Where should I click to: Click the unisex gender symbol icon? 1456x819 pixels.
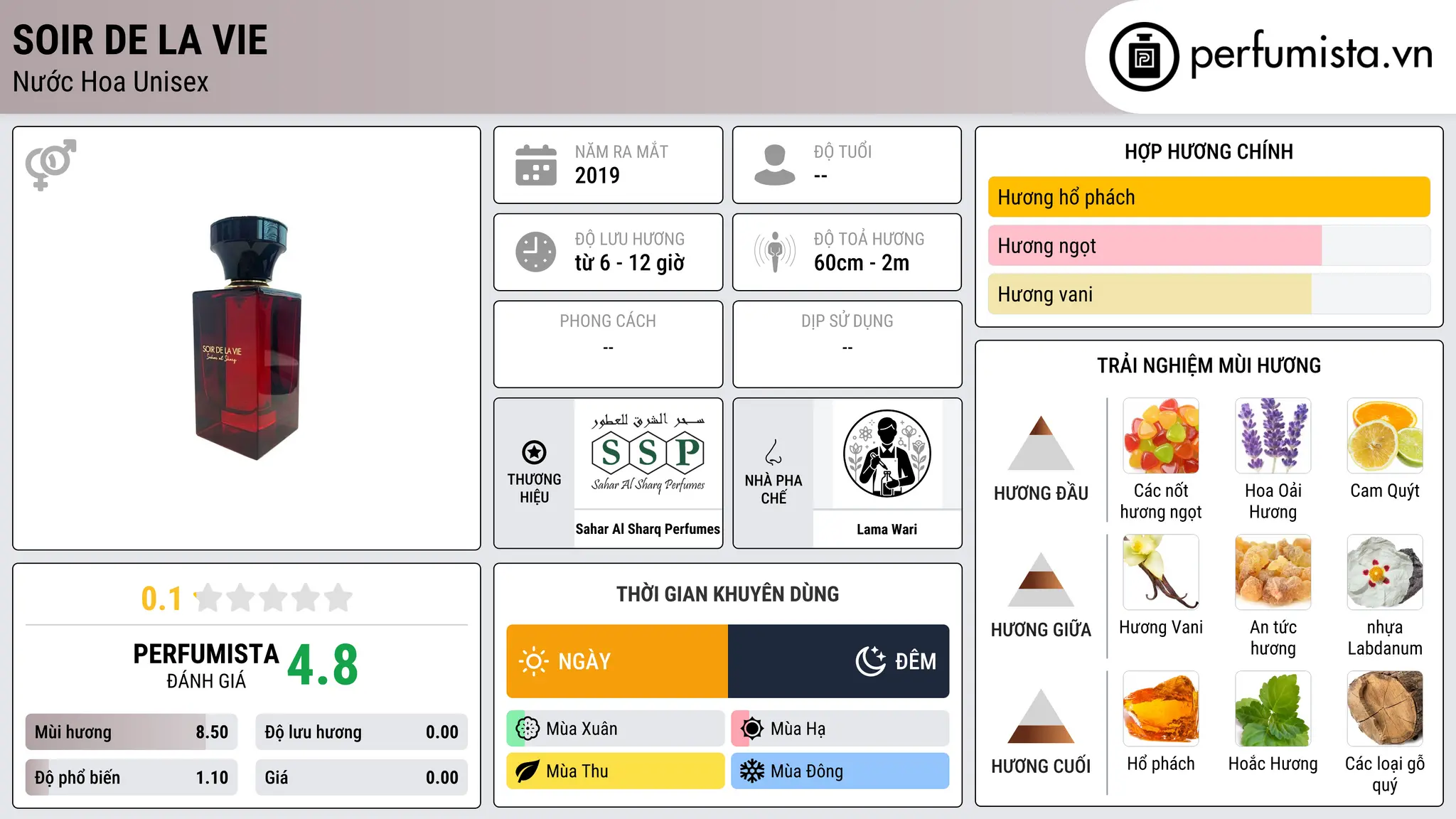pos(50,164)
